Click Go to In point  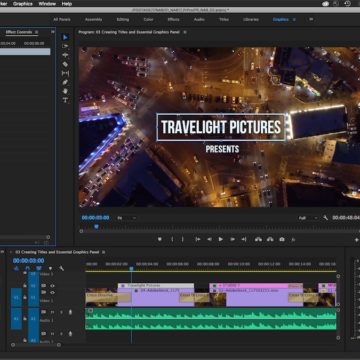tap(198, 239)
